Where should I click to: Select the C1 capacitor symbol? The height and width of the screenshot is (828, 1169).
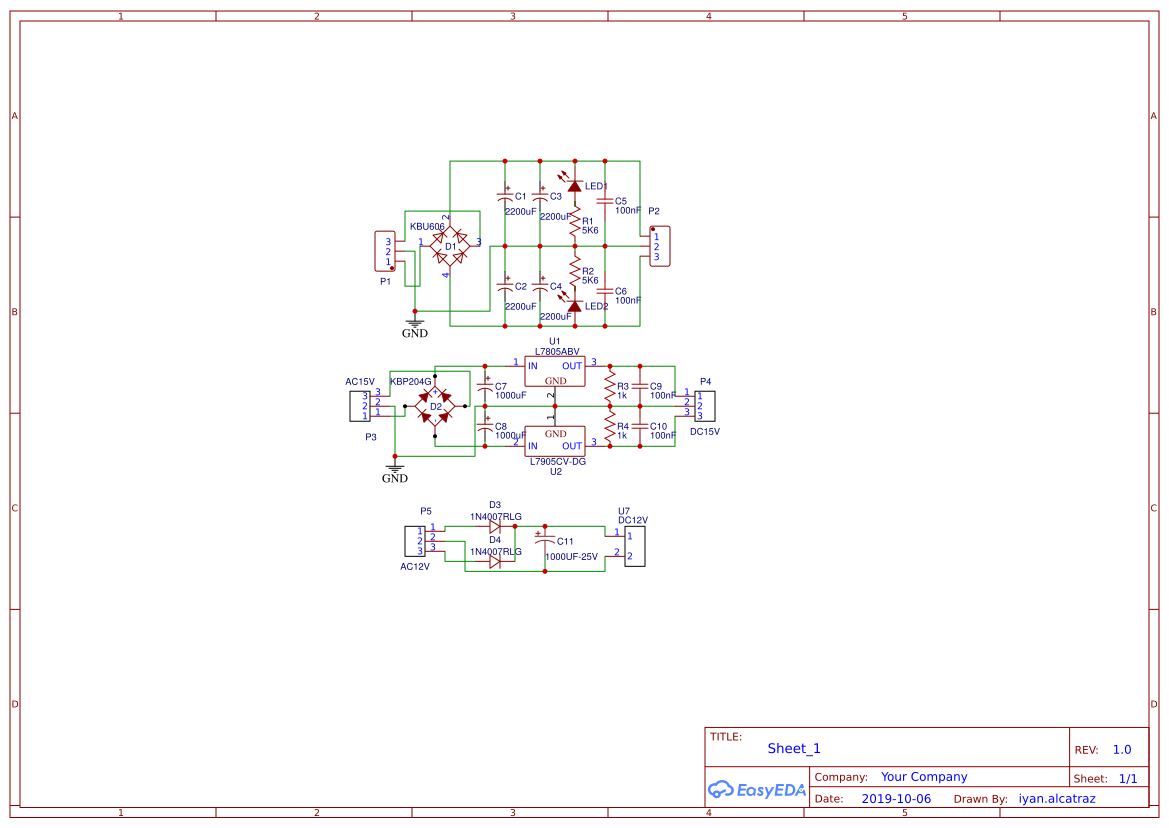pos(505,196)
